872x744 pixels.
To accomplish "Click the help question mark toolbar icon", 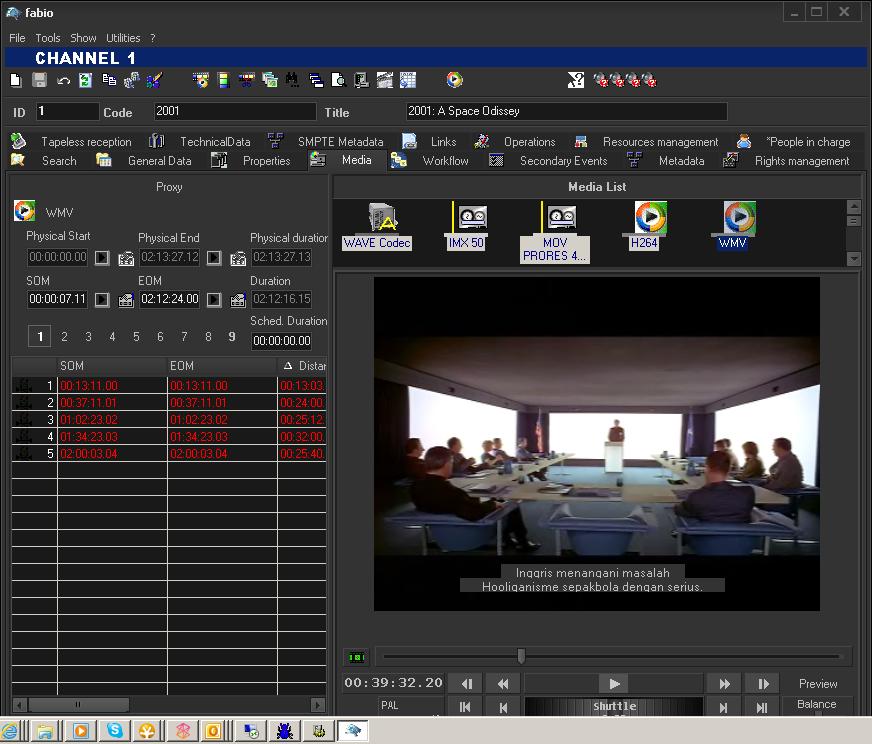I will tap(576, 81).
